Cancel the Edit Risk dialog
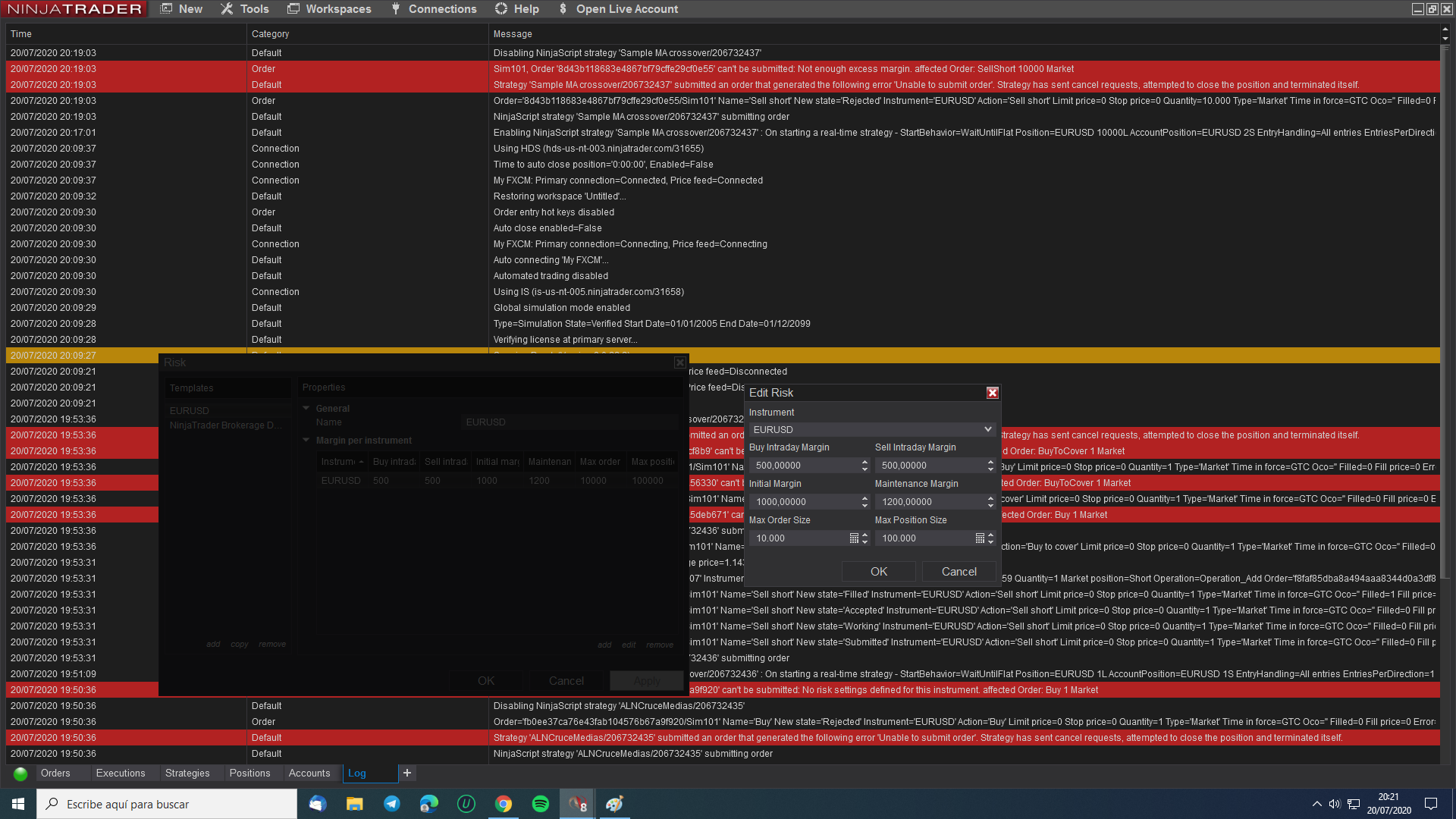1456x819 pixels. [x=959, y=572]
